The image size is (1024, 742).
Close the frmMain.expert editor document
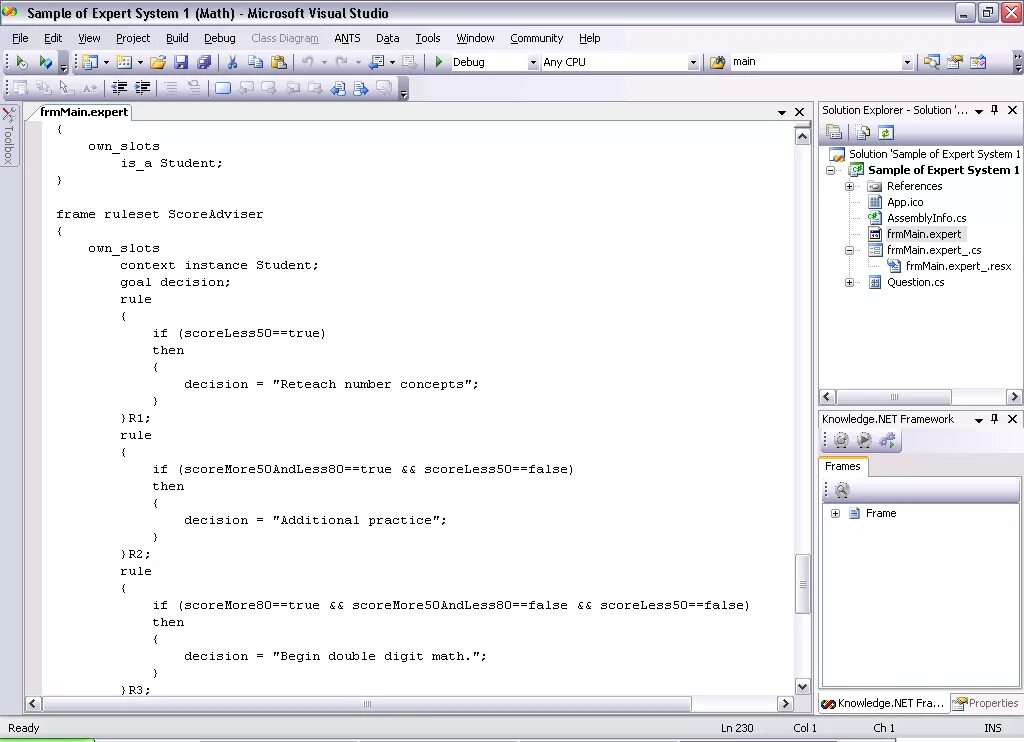(x=799, y=112)
